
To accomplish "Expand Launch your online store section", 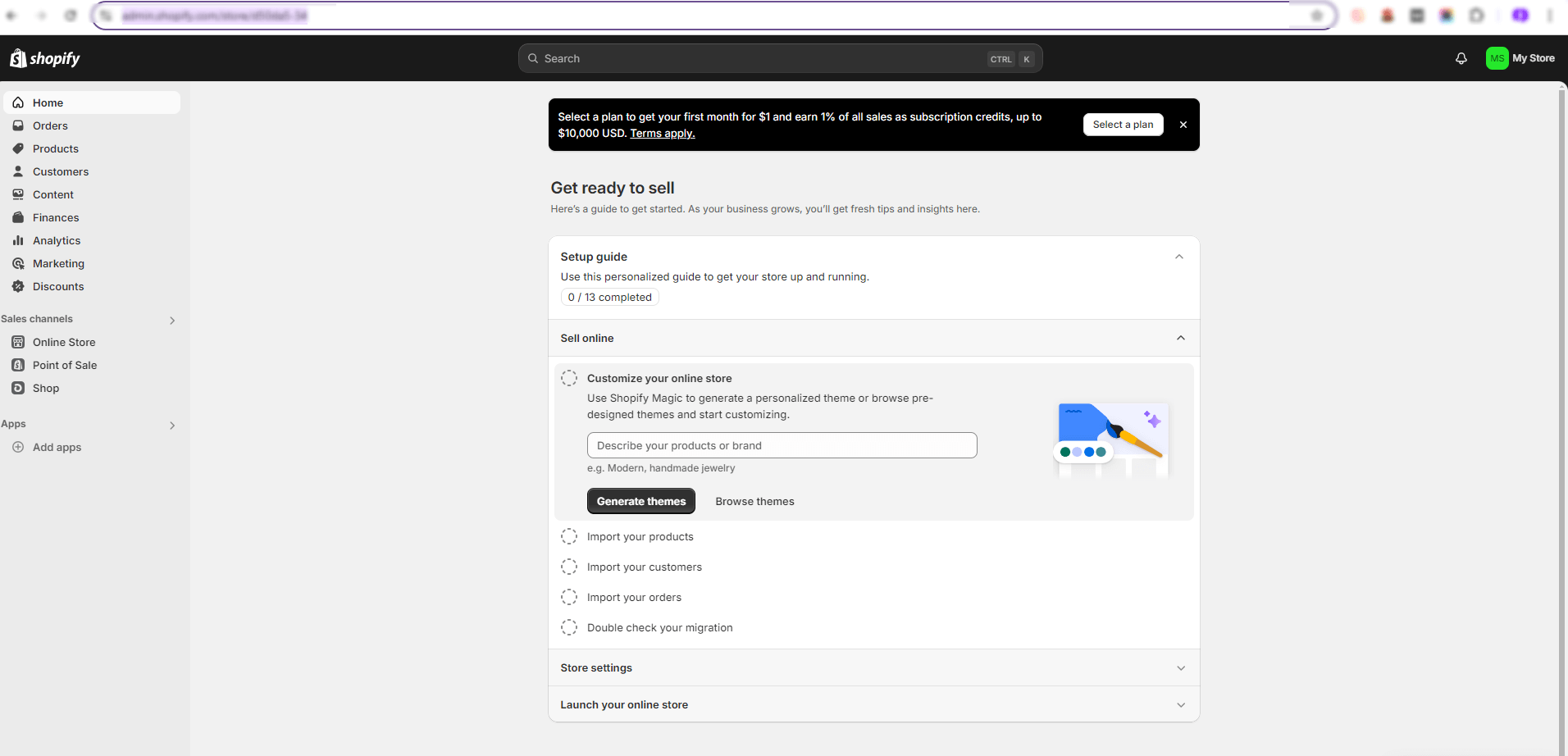I will pyautogui.click(x=1181, y=704).
